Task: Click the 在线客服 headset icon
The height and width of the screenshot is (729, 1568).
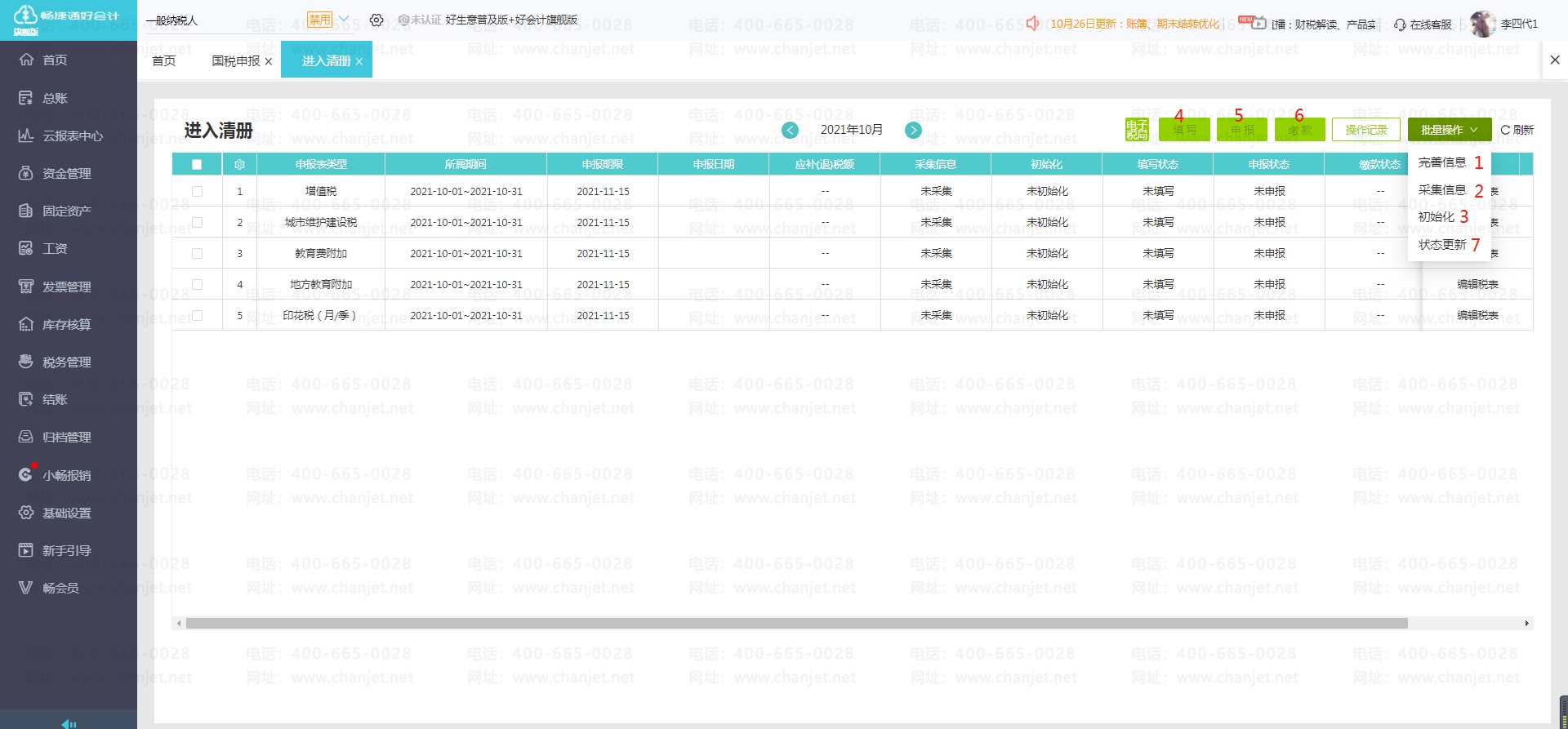Action: coord(1400,24)
